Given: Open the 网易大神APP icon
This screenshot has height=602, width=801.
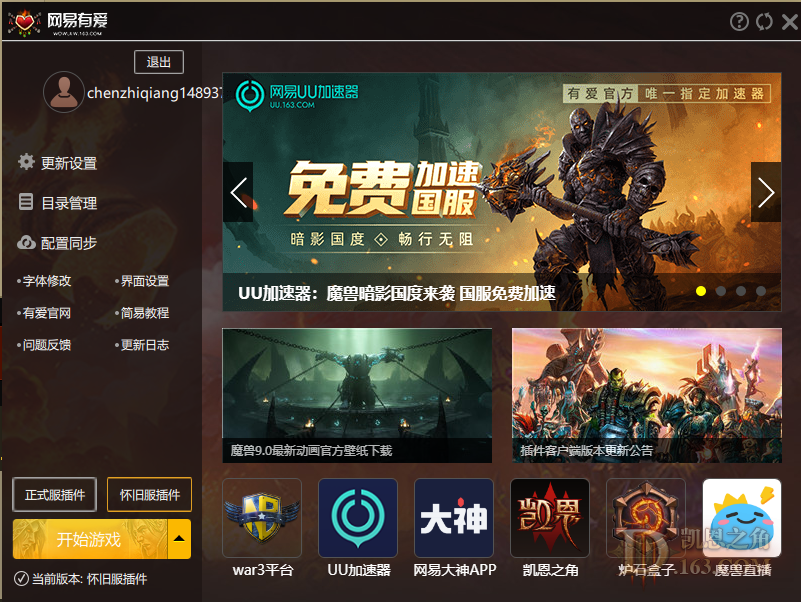Looking at the screenshot, I should (454, 518).
